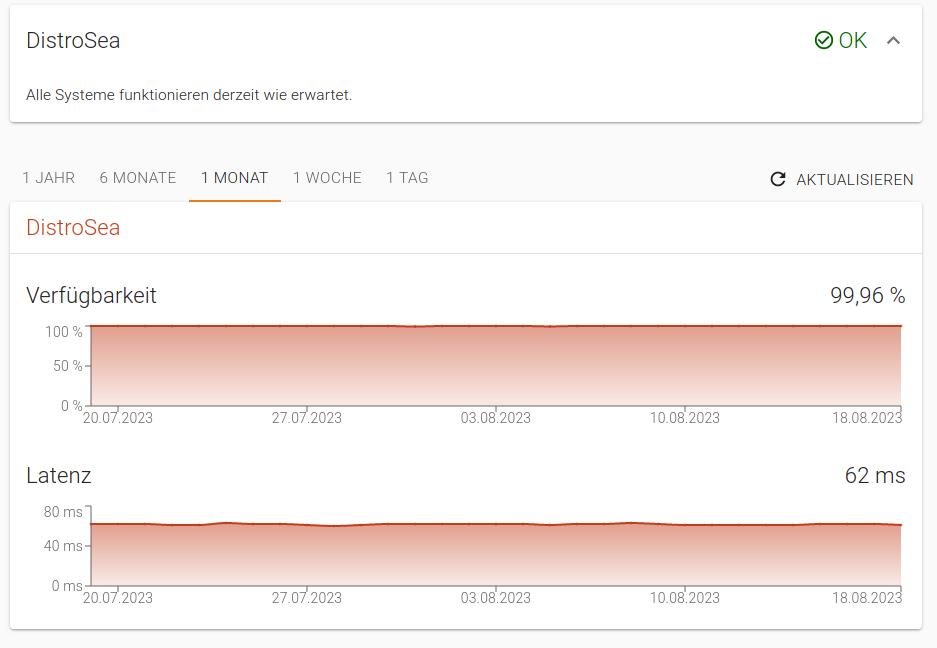This screenshot has width=937, height=648.
Task: Click the 99,96 % availability value
Action: click(x=868, y=295)
